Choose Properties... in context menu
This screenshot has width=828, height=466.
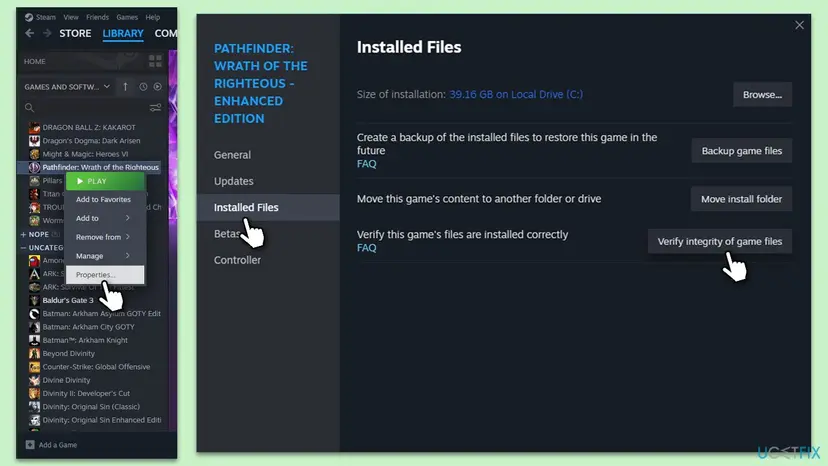click(105, 275)
